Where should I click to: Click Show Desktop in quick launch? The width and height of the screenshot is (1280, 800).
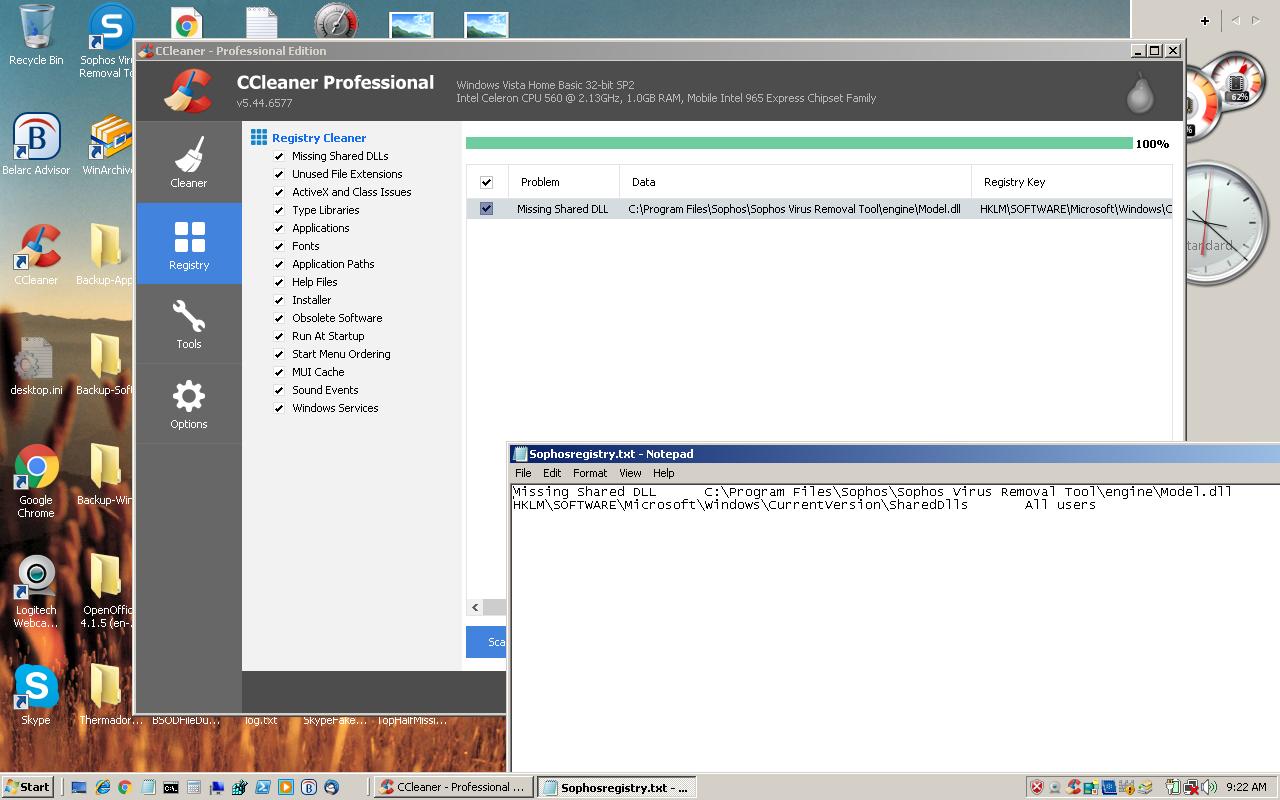(x=79, y=787)
